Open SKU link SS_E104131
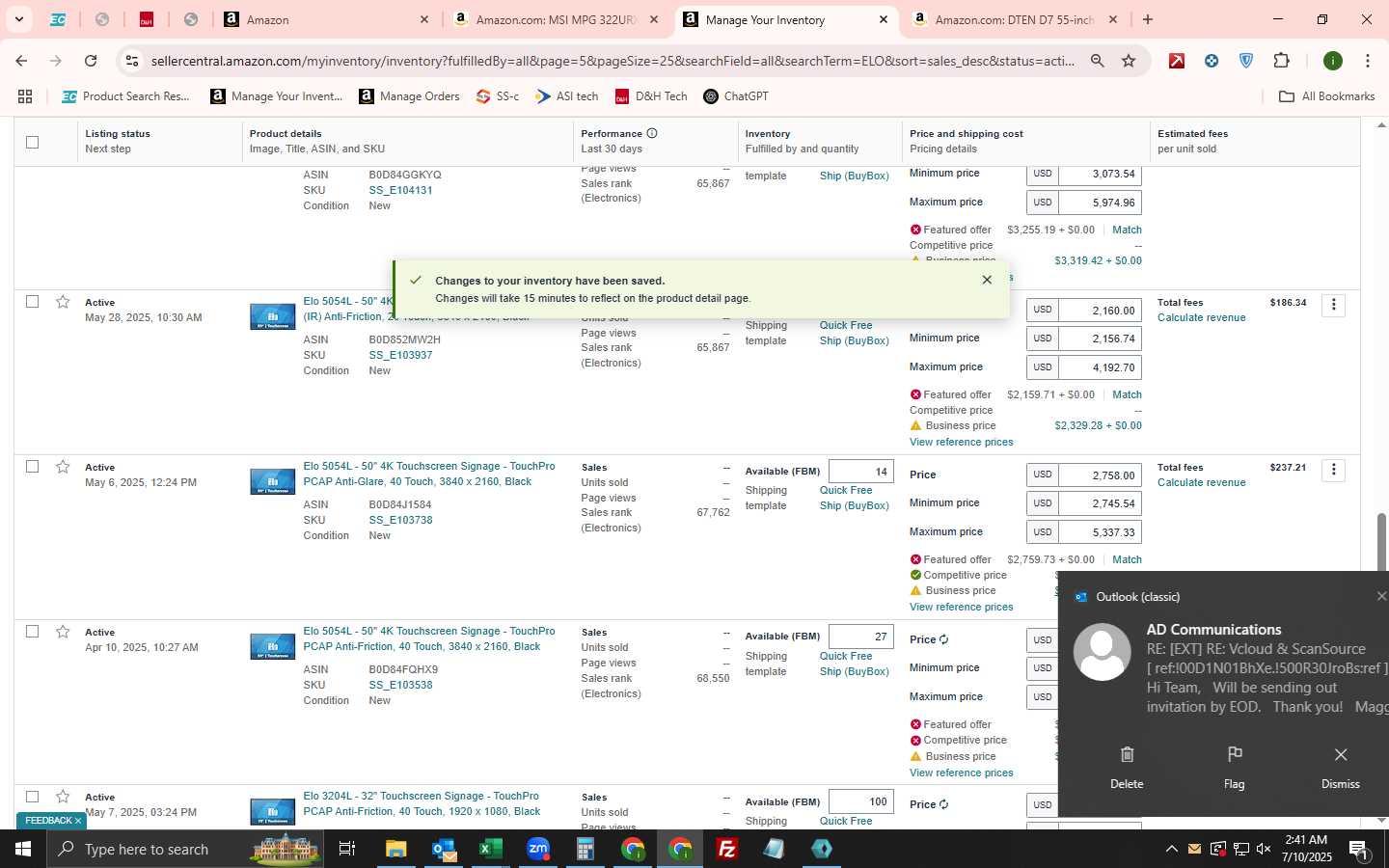 [x=400, y=190]
